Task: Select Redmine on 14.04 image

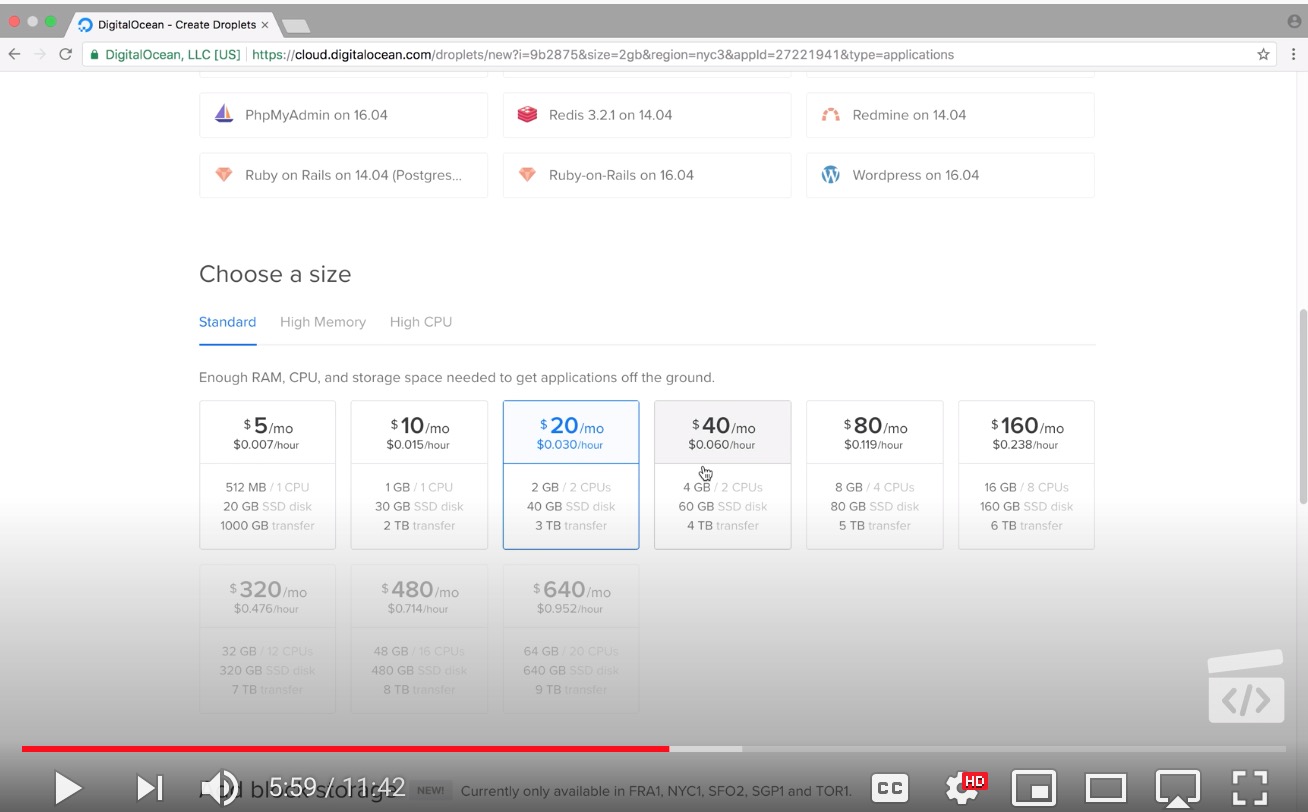Action: click(x=950, y=115)
